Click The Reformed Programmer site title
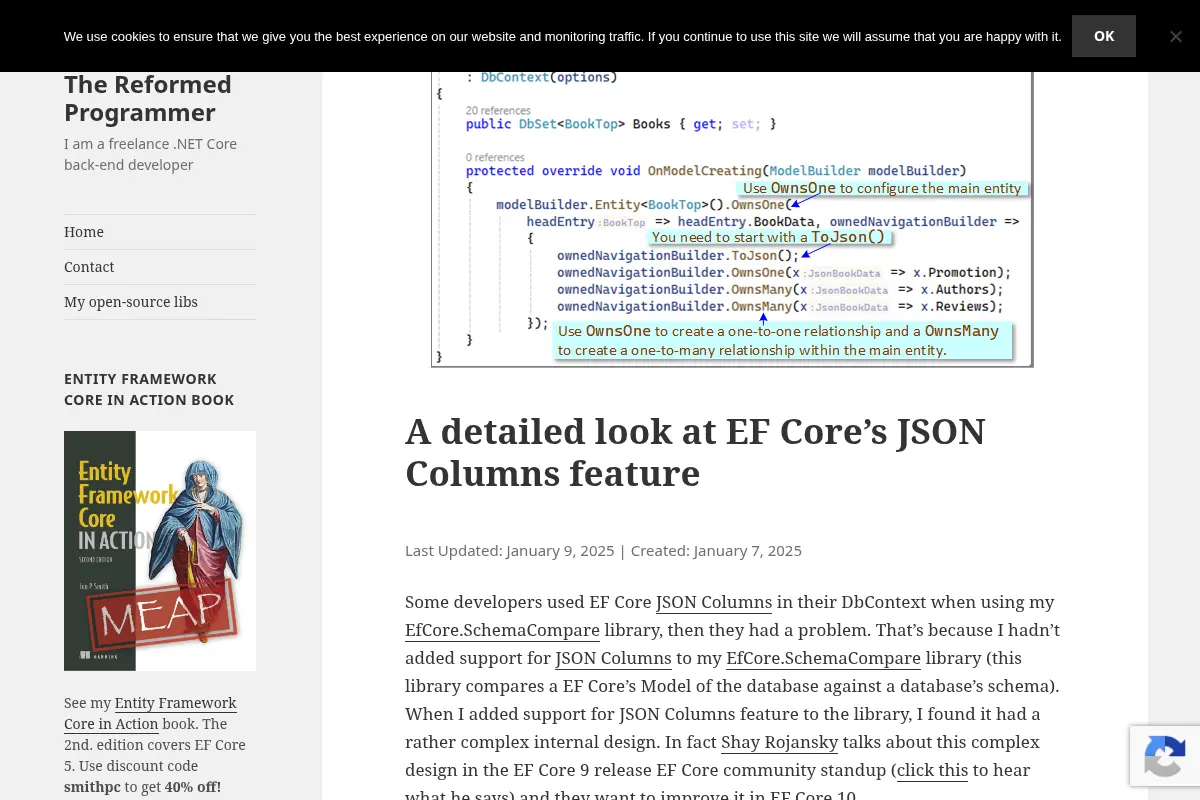 coord(148,98)
